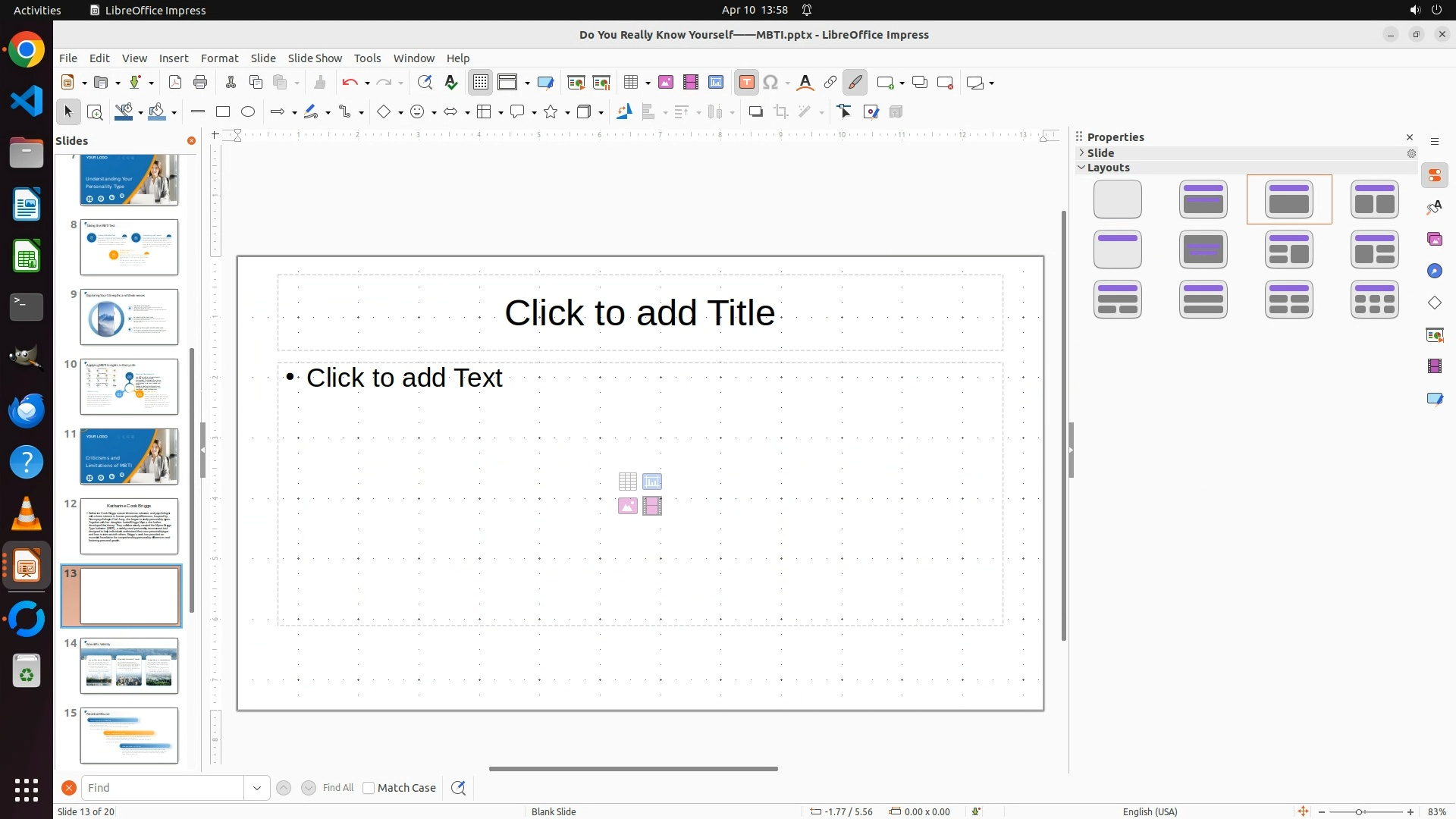1456x819 pixels.
Task: Select the Ellipse drawing tool
Action: click(248, 112)
